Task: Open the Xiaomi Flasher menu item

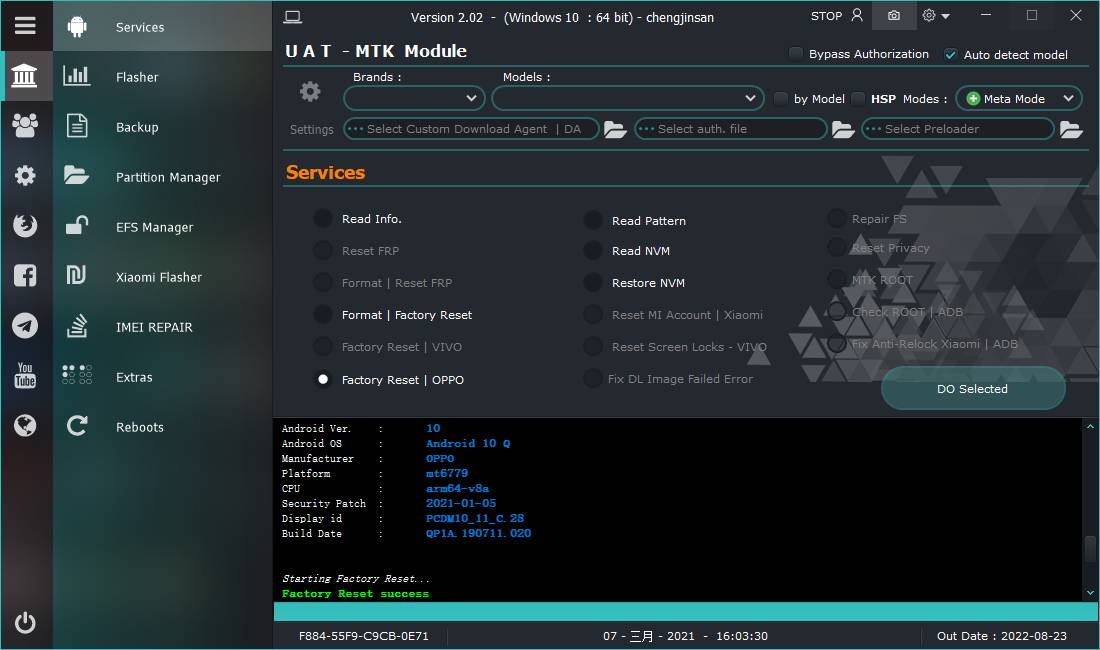Action: [163, 277]
